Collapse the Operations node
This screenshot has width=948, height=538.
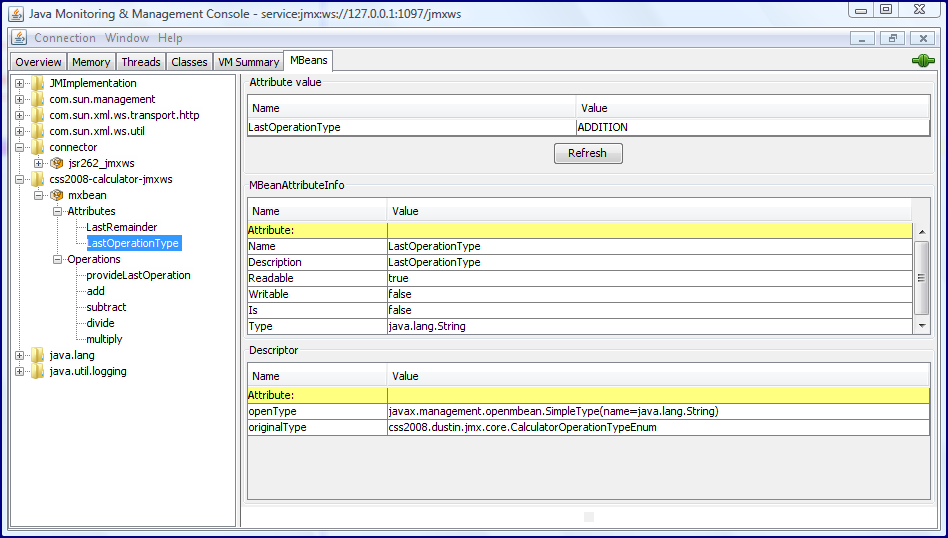[x=57, y=259]
